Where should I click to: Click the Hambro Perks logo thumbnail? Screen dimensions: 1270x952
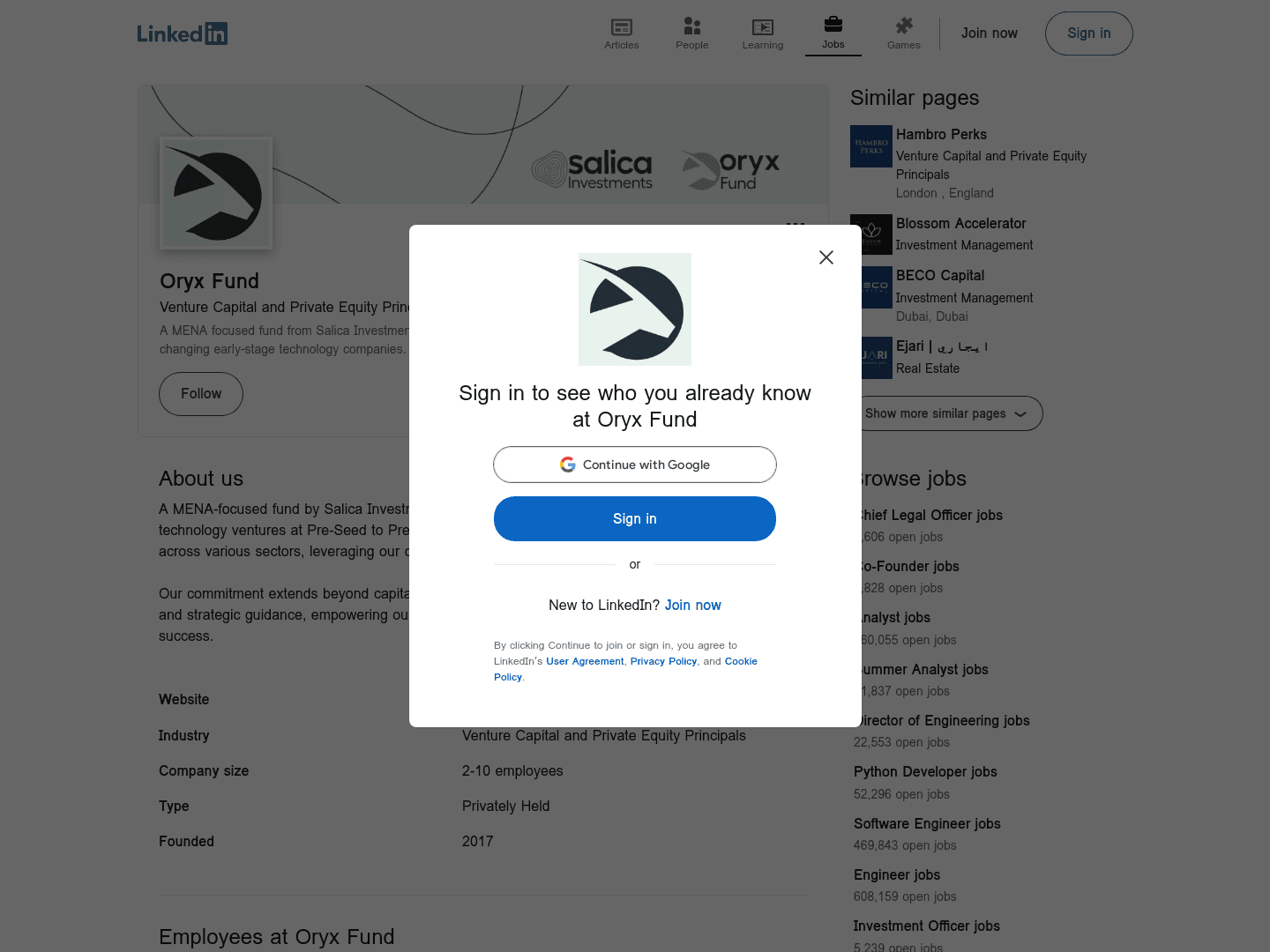(870, 146)
